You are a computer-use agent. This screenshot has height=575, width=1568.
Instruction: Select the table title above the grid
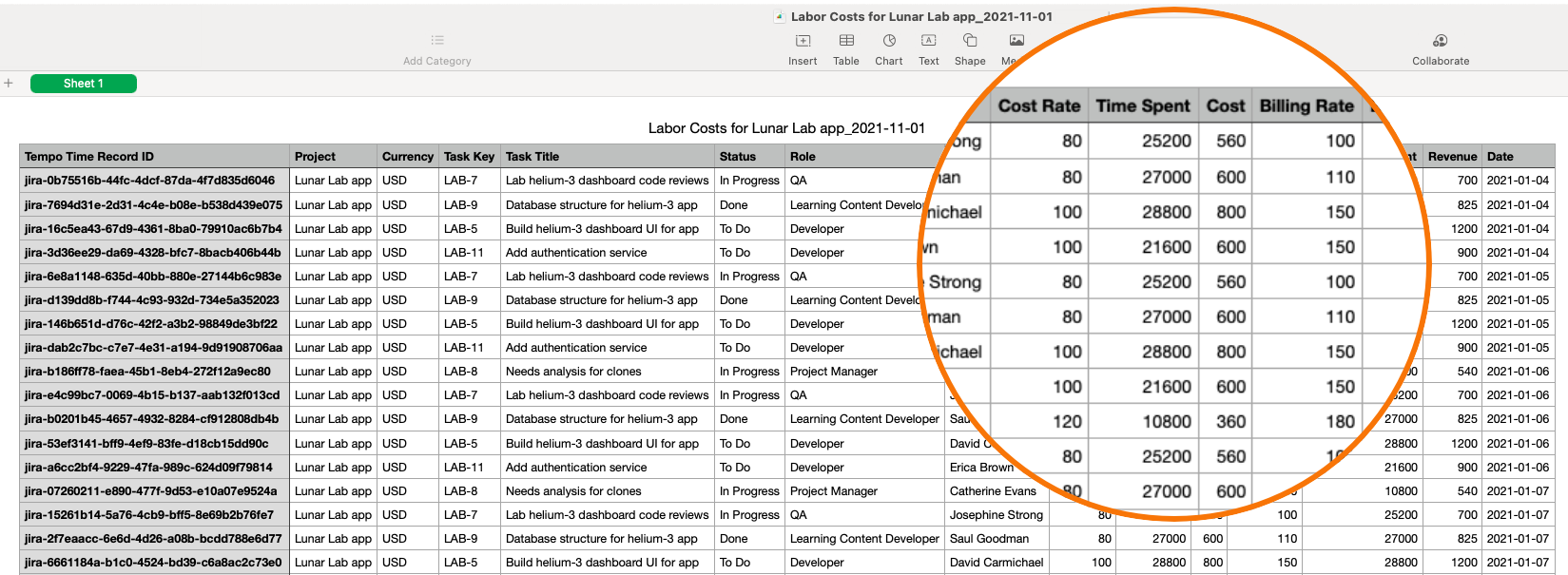click(786, 128)
